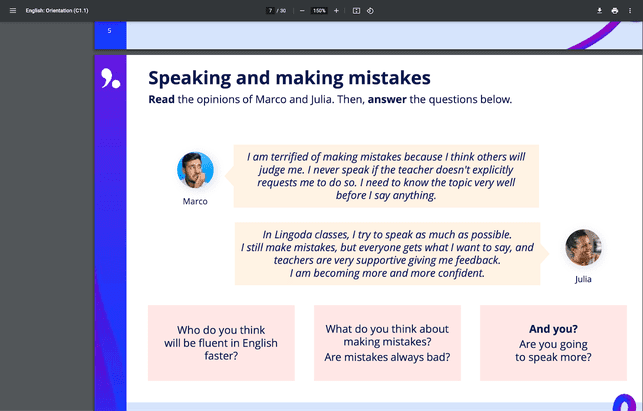This screenshot has width=643, height=411.
Task: Click the 'Who do you think' question card
Action: pos(221,342)
